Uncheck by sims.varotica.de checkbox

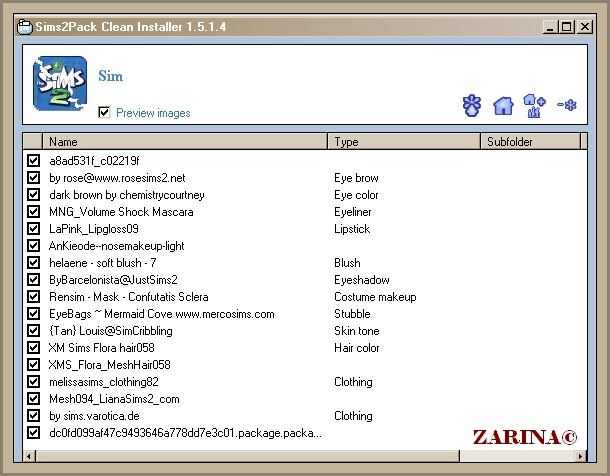(x=33, y=416)
